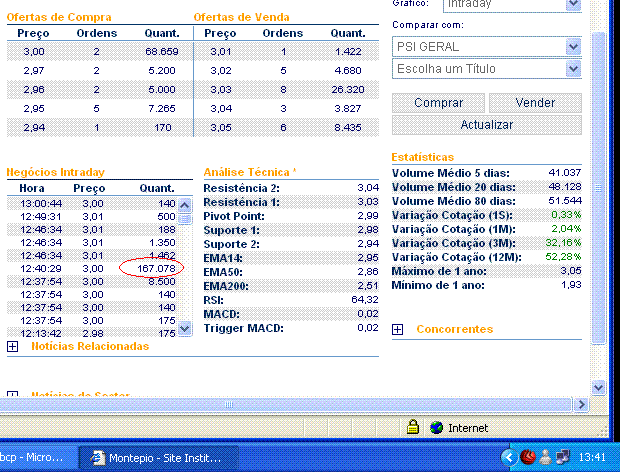This screenshot has height=473, width=621.
Task: Open the Concorrentes heading link
Action: [455, 329]
